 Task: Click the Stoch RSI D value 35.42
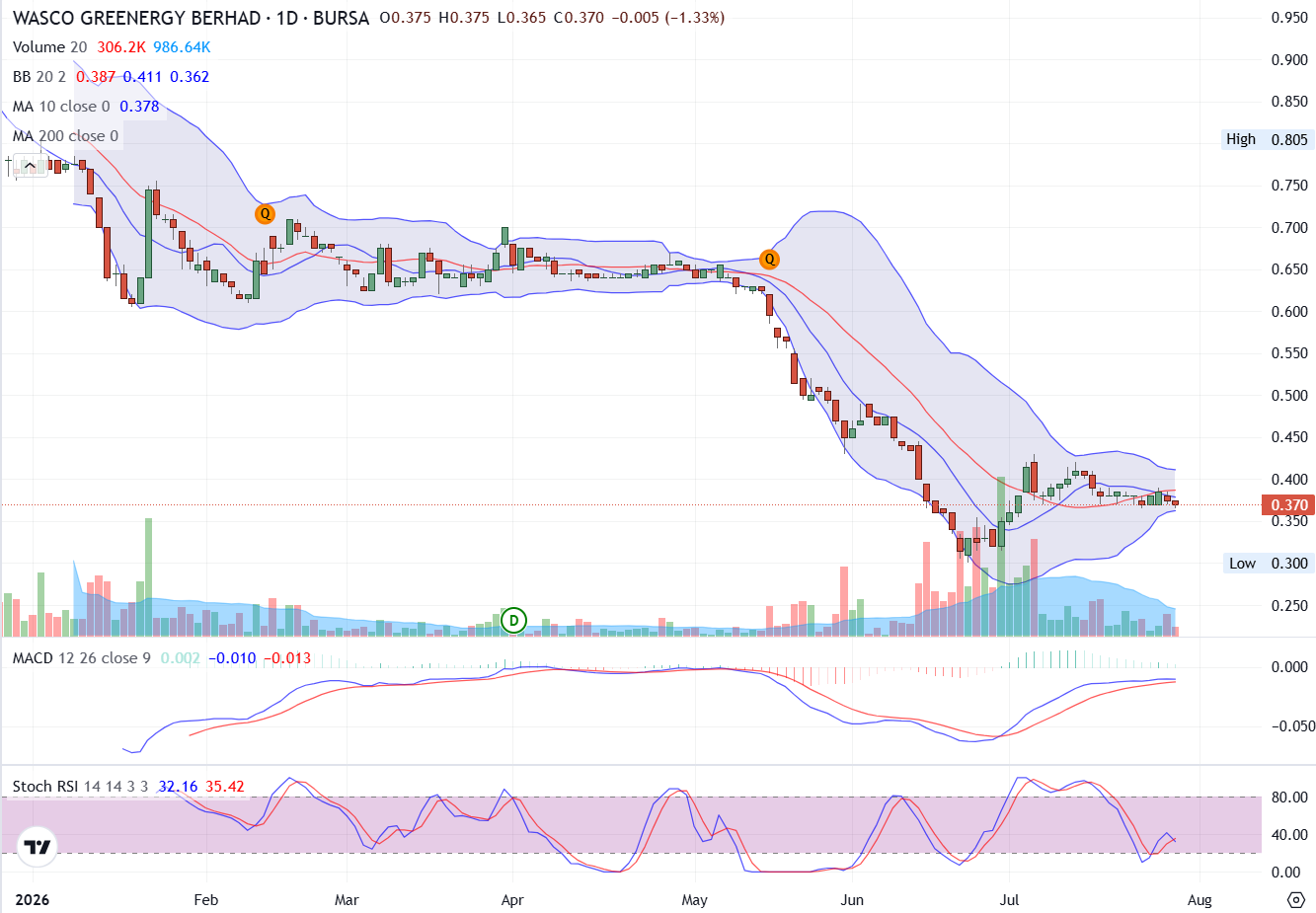click(224, 787)
